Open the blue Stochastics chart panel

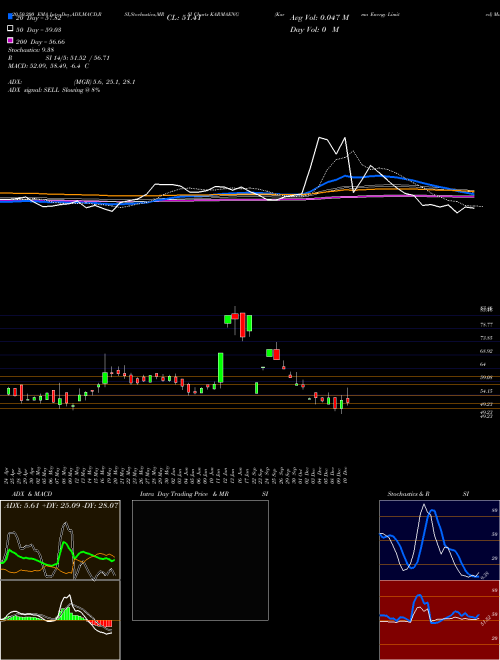[439, 540]
